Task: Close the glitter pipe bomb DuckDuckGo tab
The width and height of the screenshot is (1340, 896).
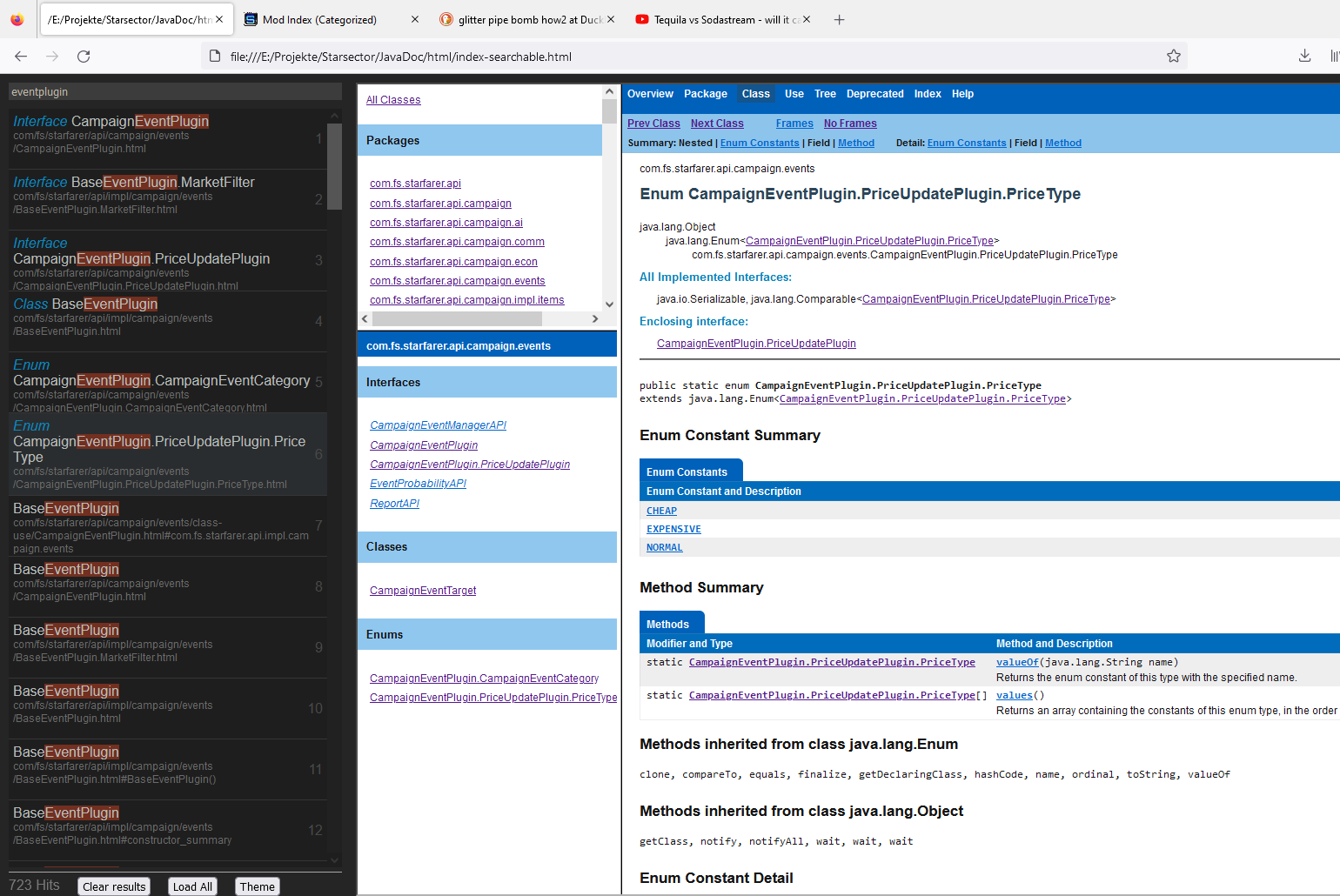Action: coord(611,19)
